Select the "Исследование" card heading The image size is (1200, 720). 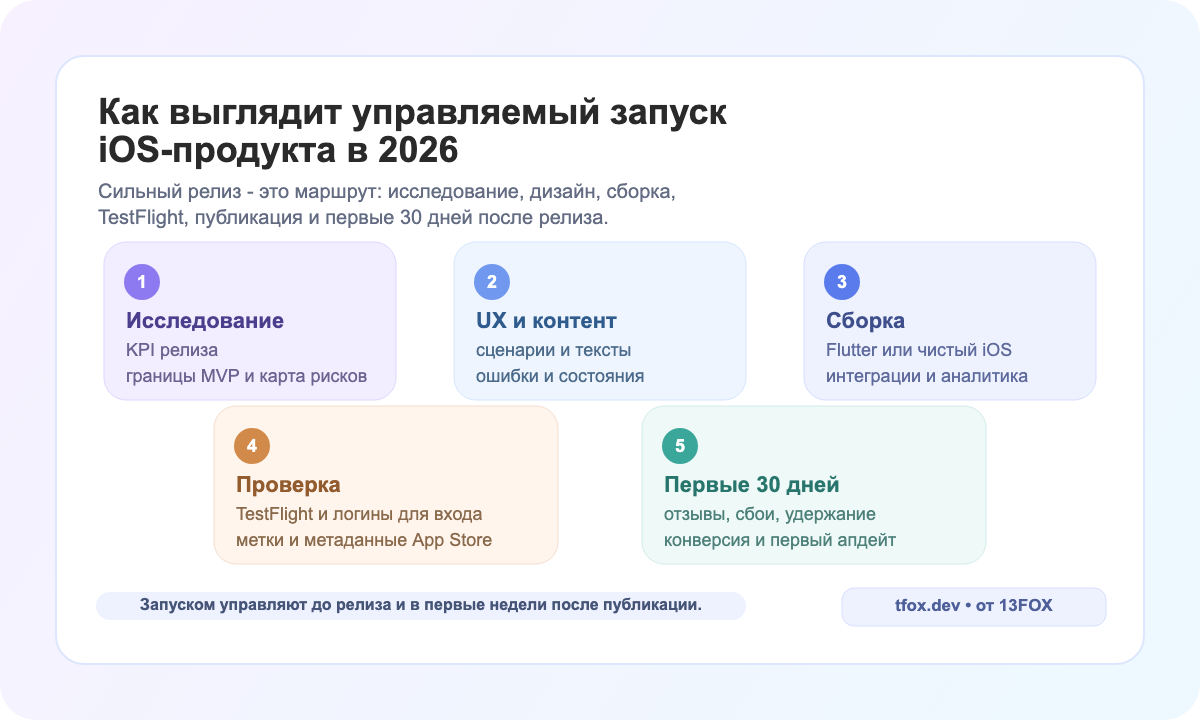coord(204,321)
